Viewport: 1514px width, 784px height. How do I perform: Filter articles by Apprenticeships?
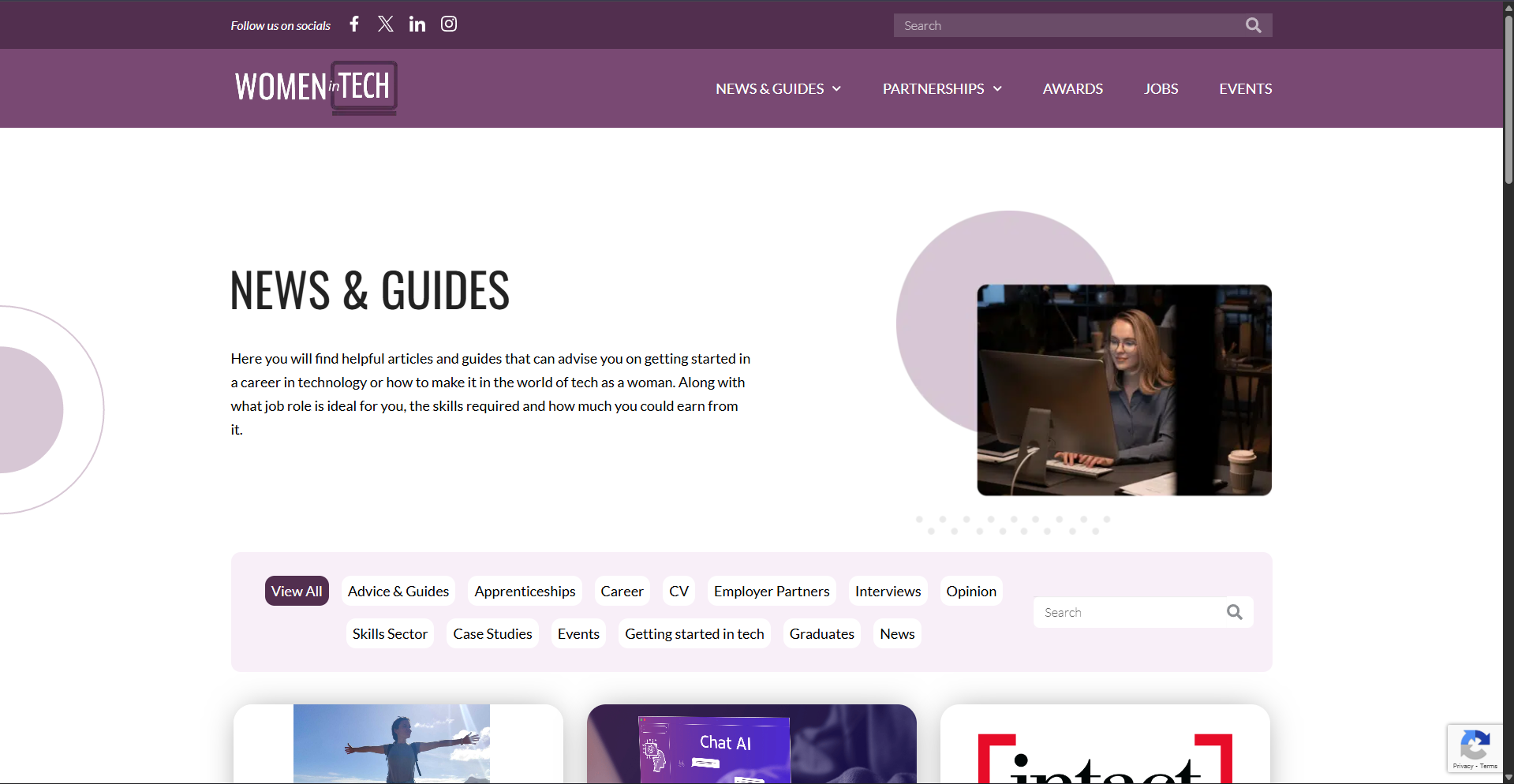click(525, 592)
